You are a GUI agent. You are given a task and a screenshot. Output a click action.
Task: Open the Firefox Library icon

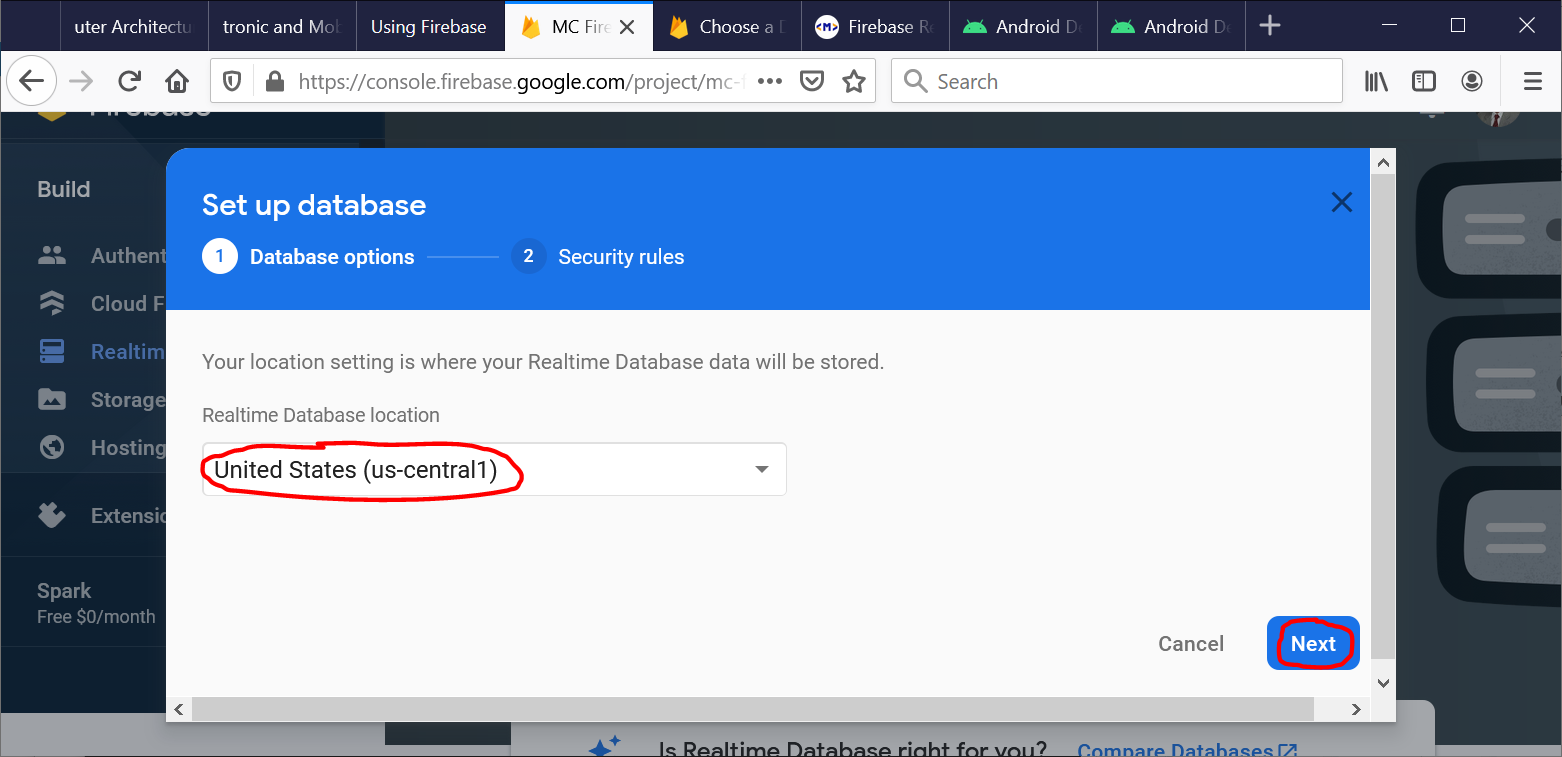(1376, 82)
